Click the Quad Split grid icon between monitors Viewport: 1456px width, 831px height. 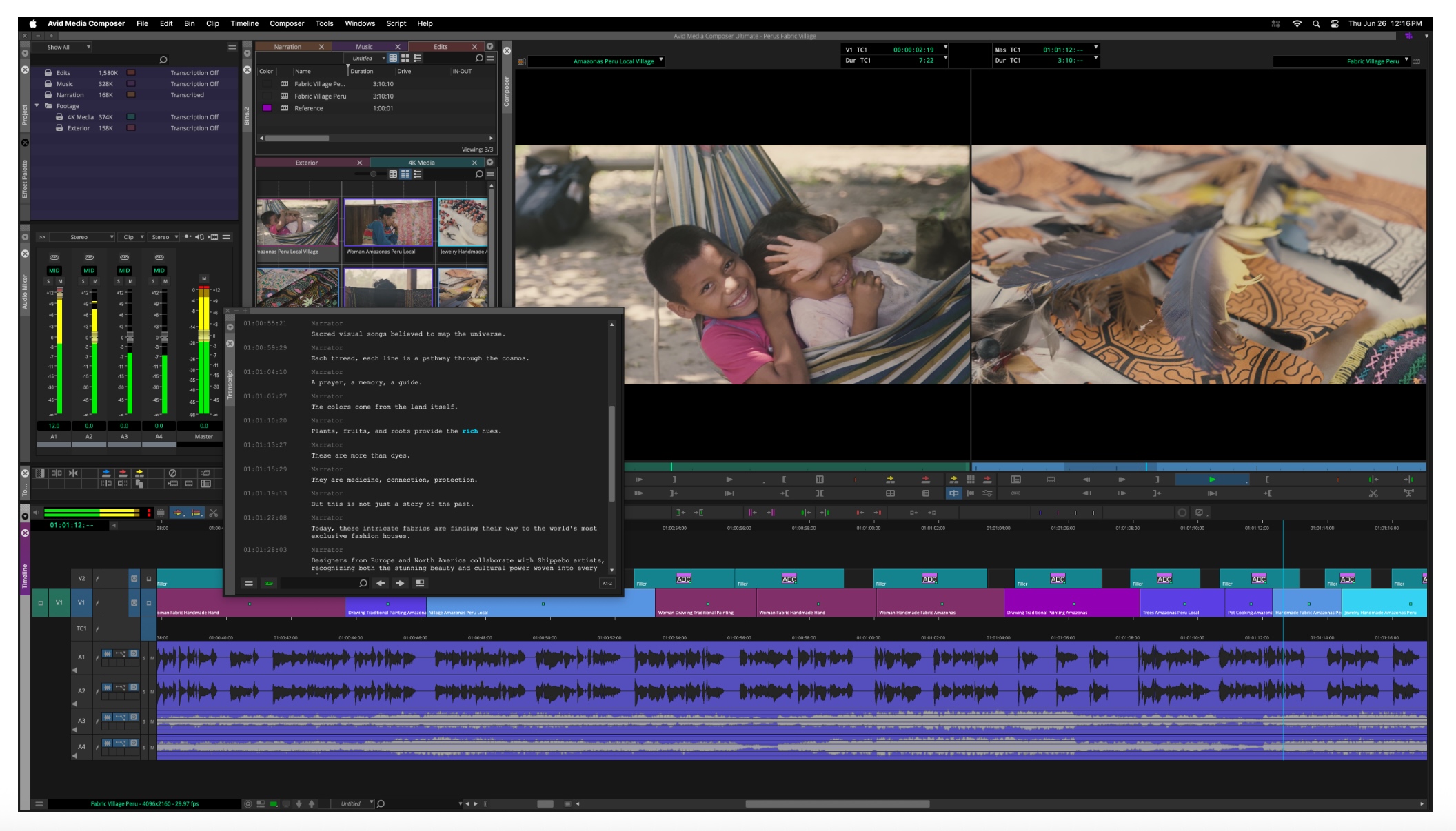pos(970,479)
